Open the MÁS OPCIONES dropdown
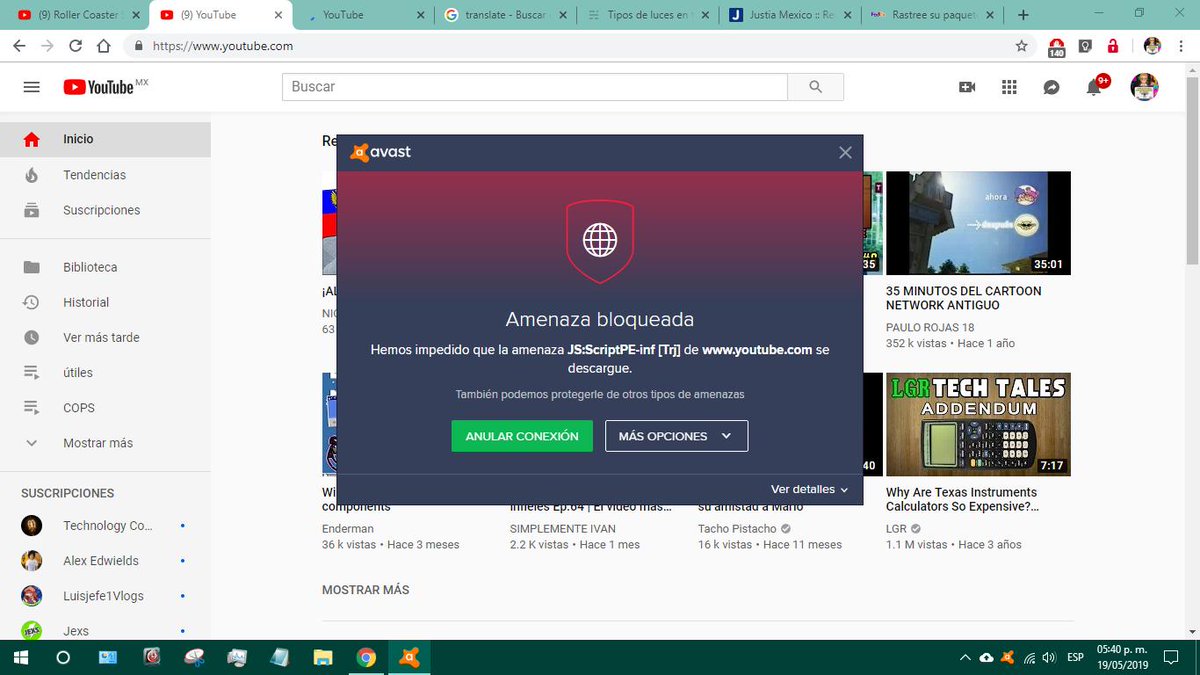This screenshot has height=675, width=1200. click(676, 436)
